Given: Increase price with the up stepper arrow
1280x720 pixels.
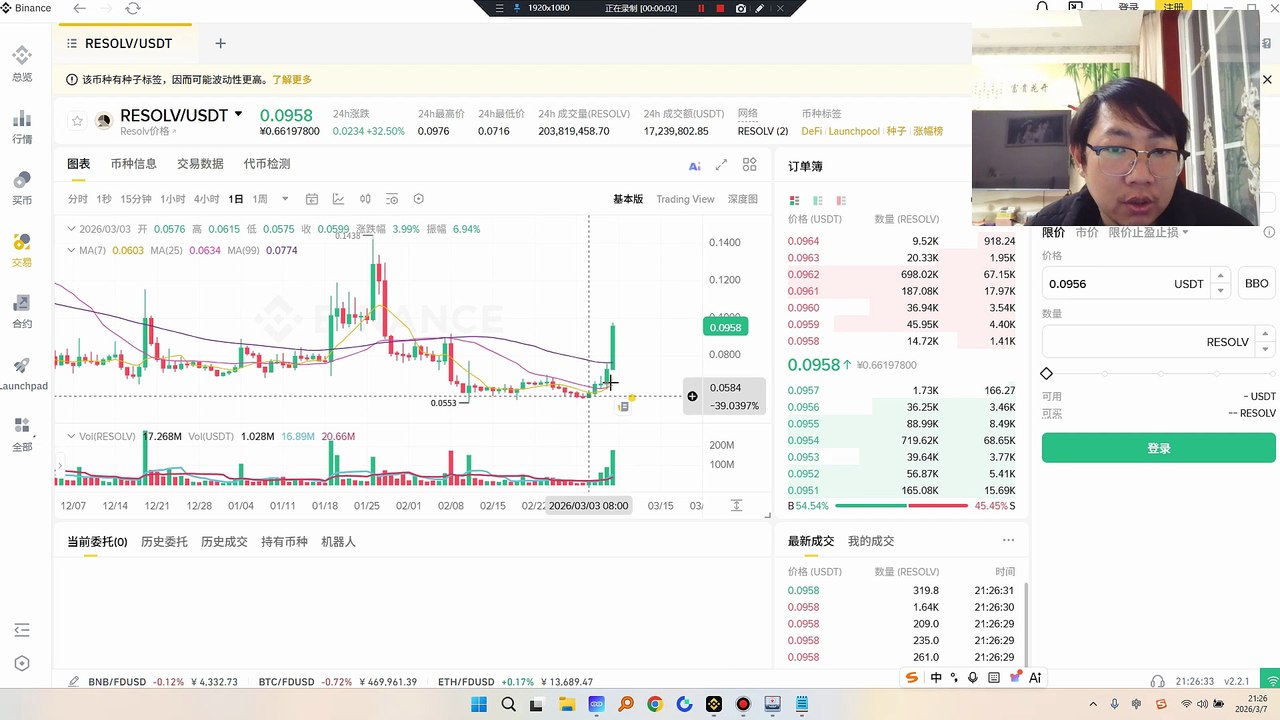Looking at the screenshot, I should click(x=1219, y=276).
